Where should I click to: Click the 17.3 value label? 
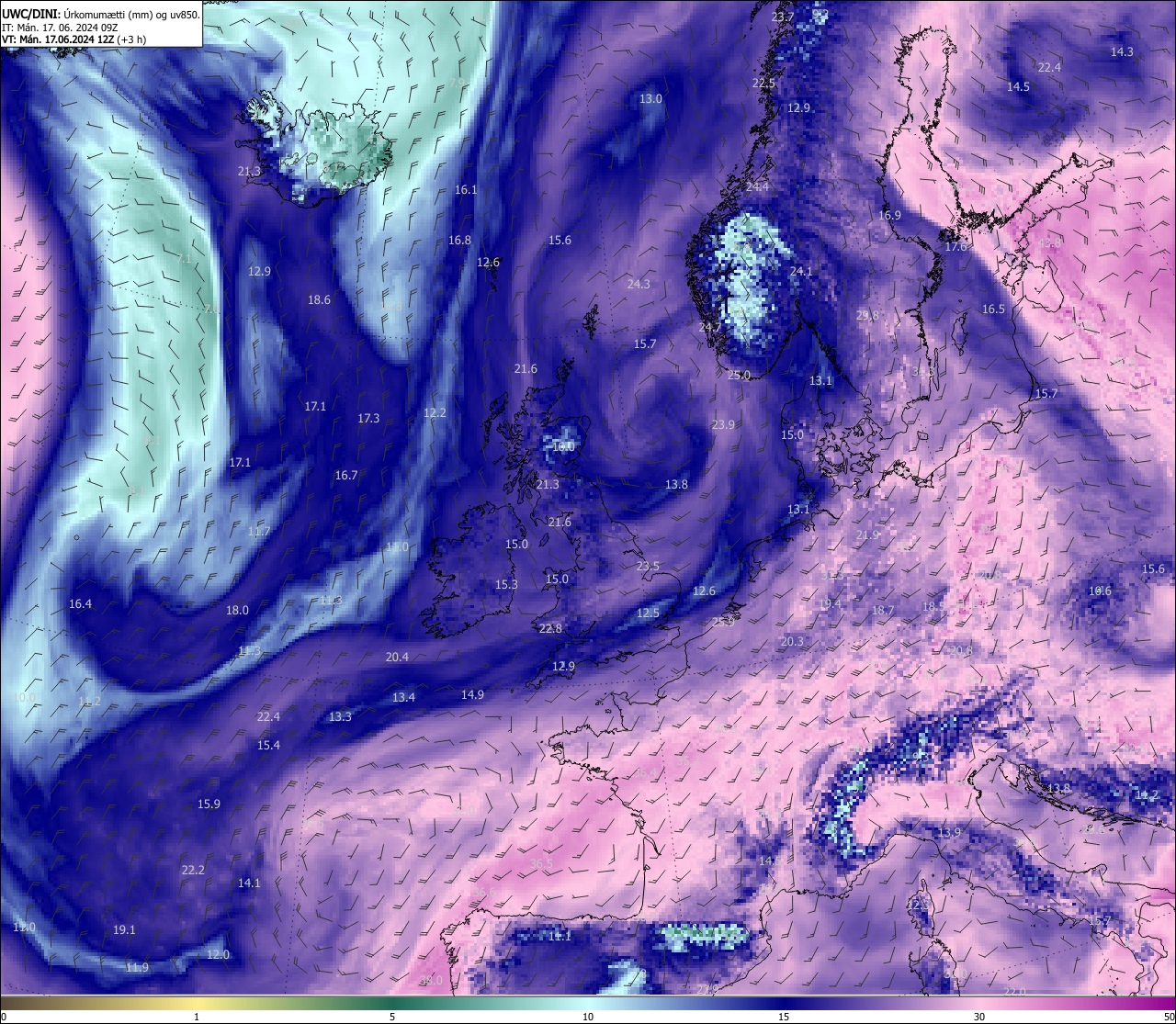pyautogui.click(x=368, y=418)
